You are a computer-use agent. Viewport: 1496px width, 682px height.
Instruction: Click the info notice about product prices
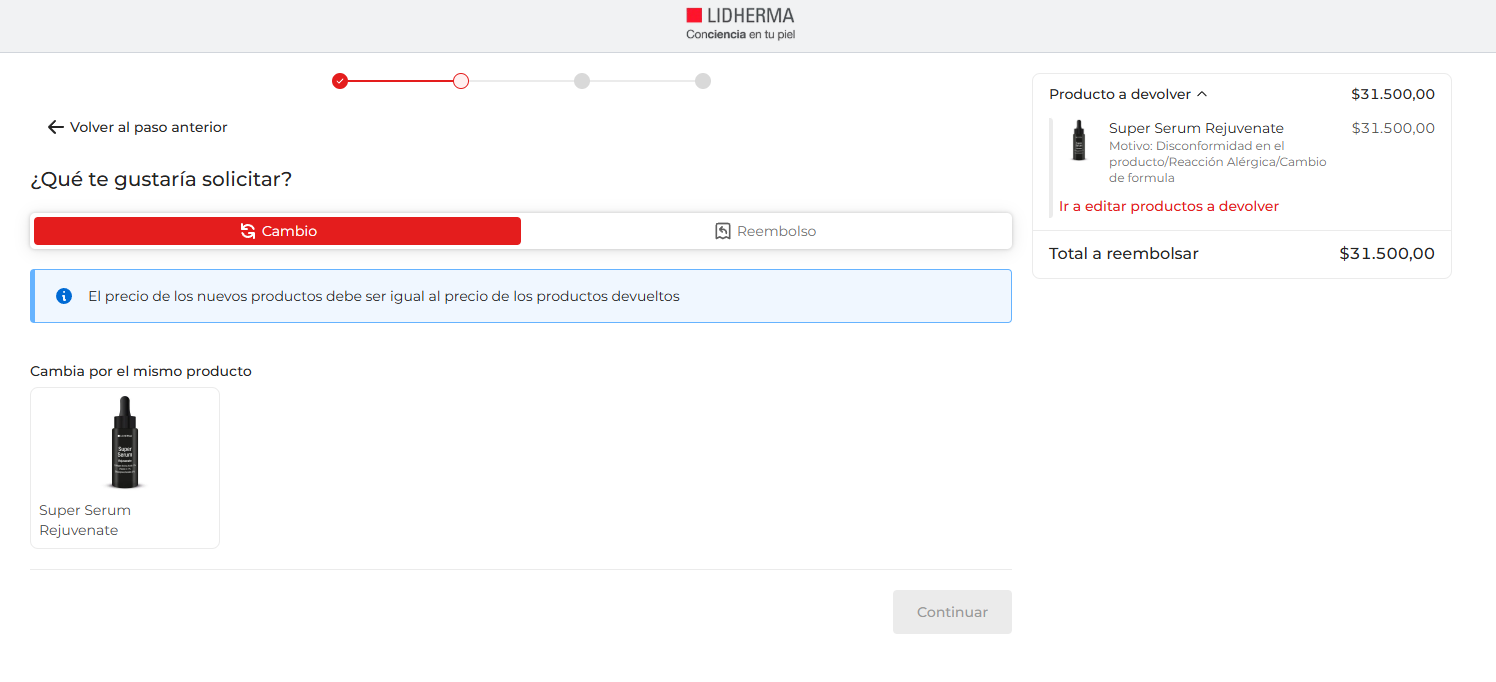[x=521, y=296]
